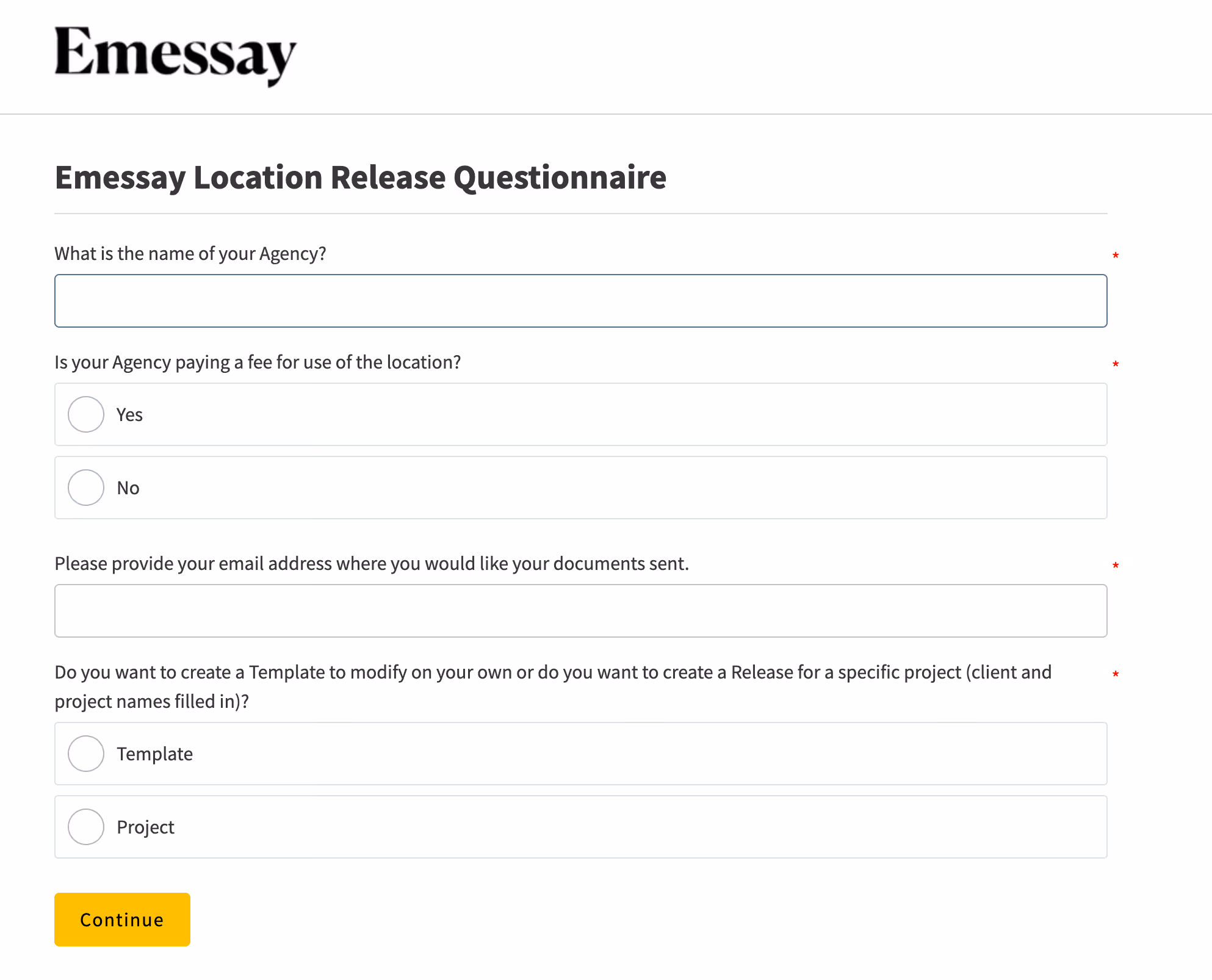This screenshot has height=980, width=1212.
Task: Click the Project option label text
Action: tap(145, 827)
